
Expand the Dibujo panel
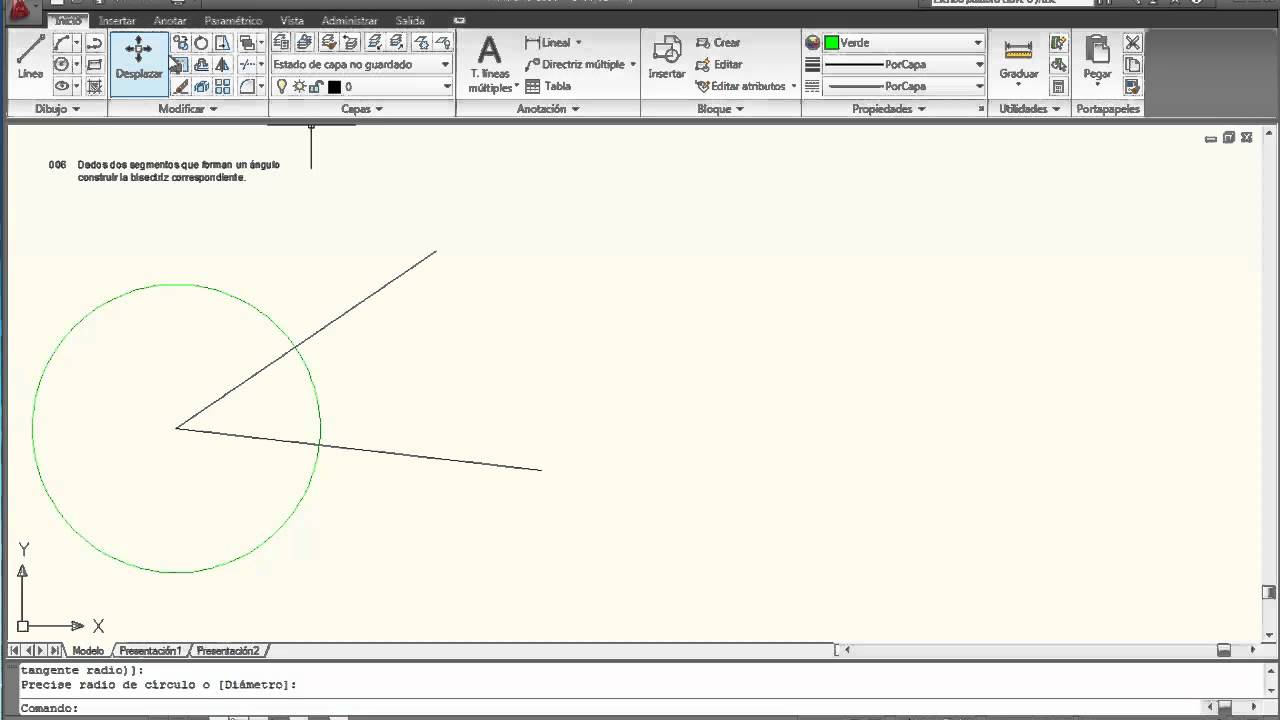pyautogui.click(x=57, y=109)
